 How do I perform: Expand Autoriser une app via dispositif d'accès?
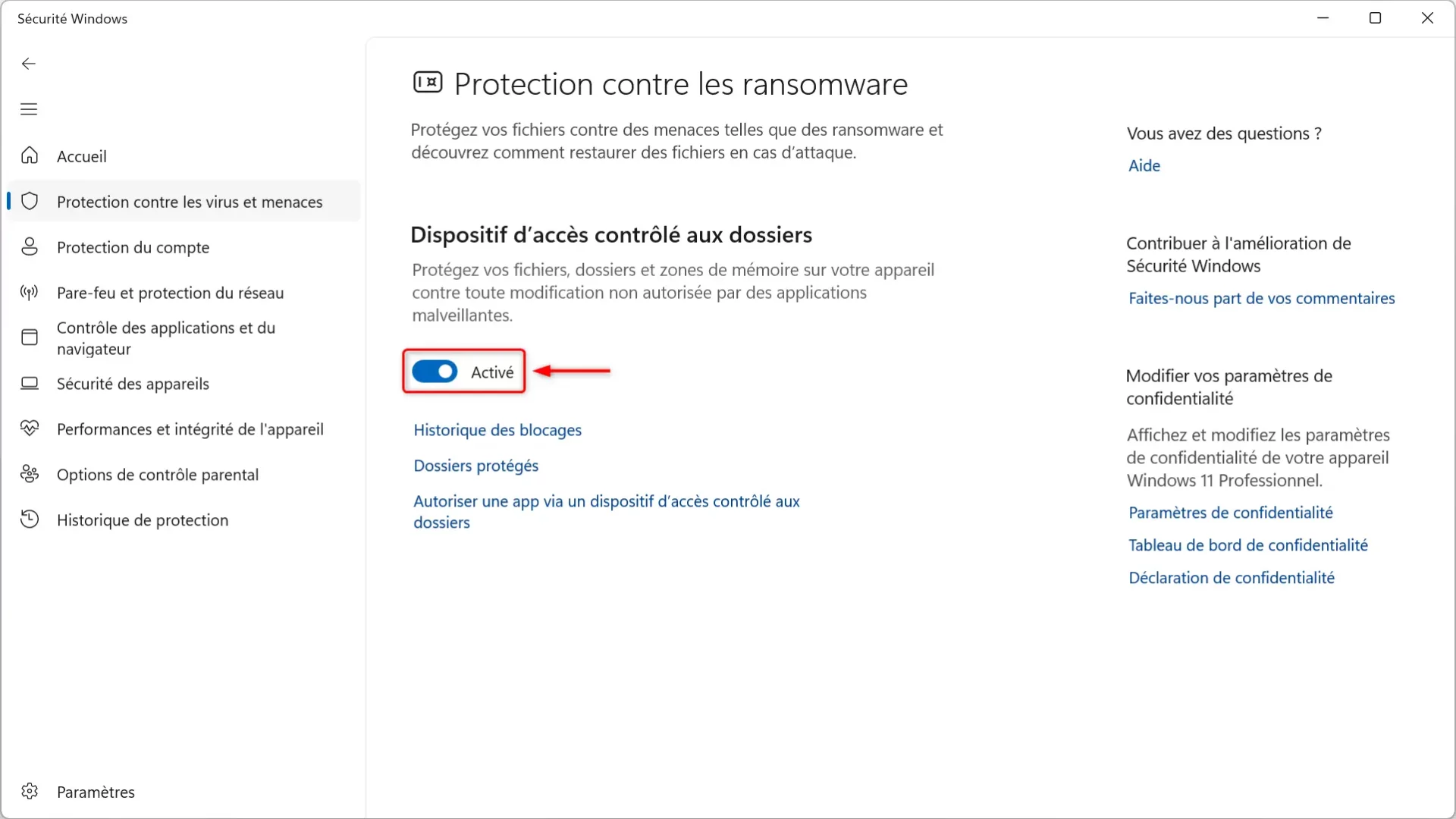point(608,511)
